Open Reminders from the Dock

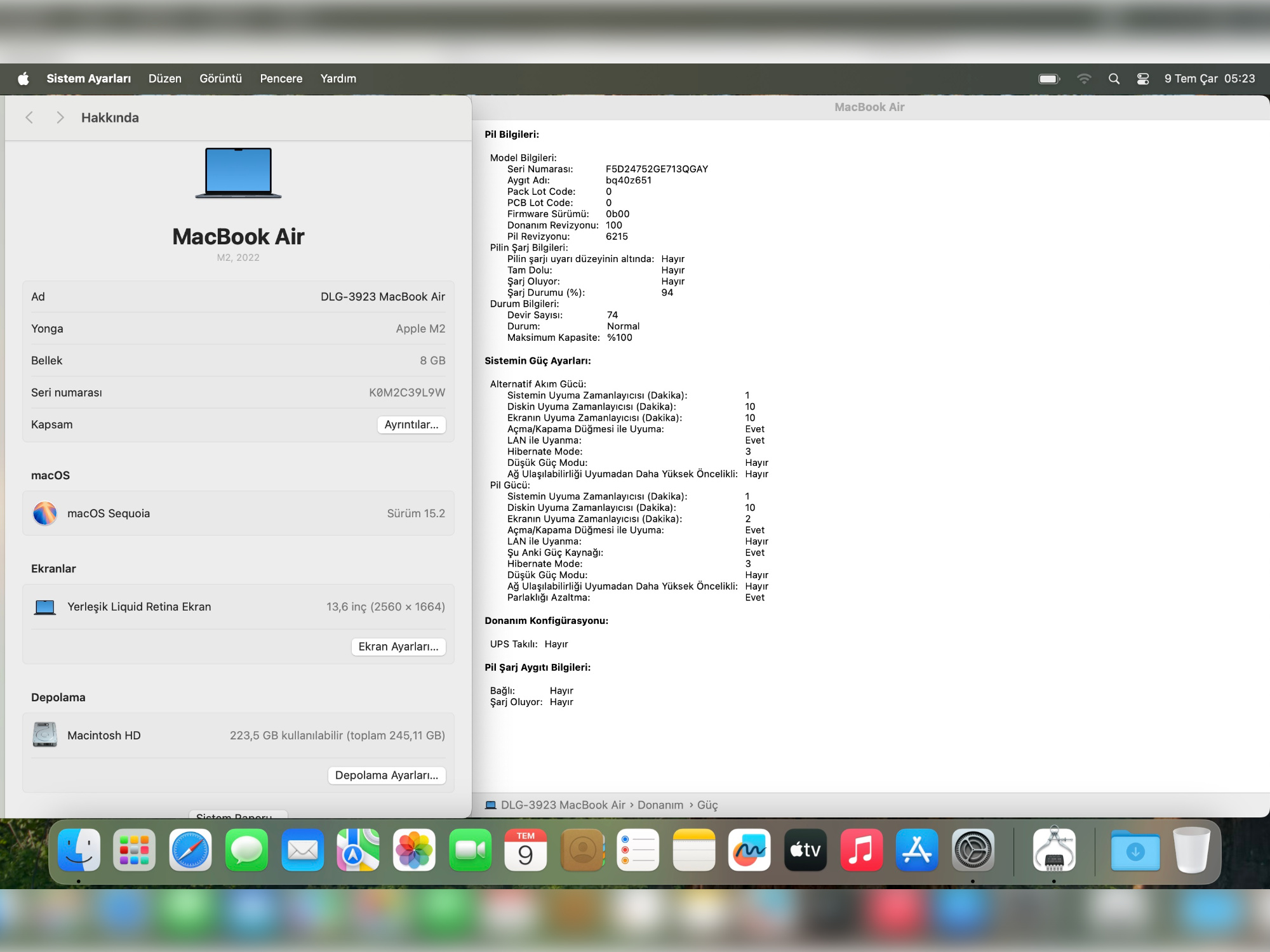click(x=638, y=850)
